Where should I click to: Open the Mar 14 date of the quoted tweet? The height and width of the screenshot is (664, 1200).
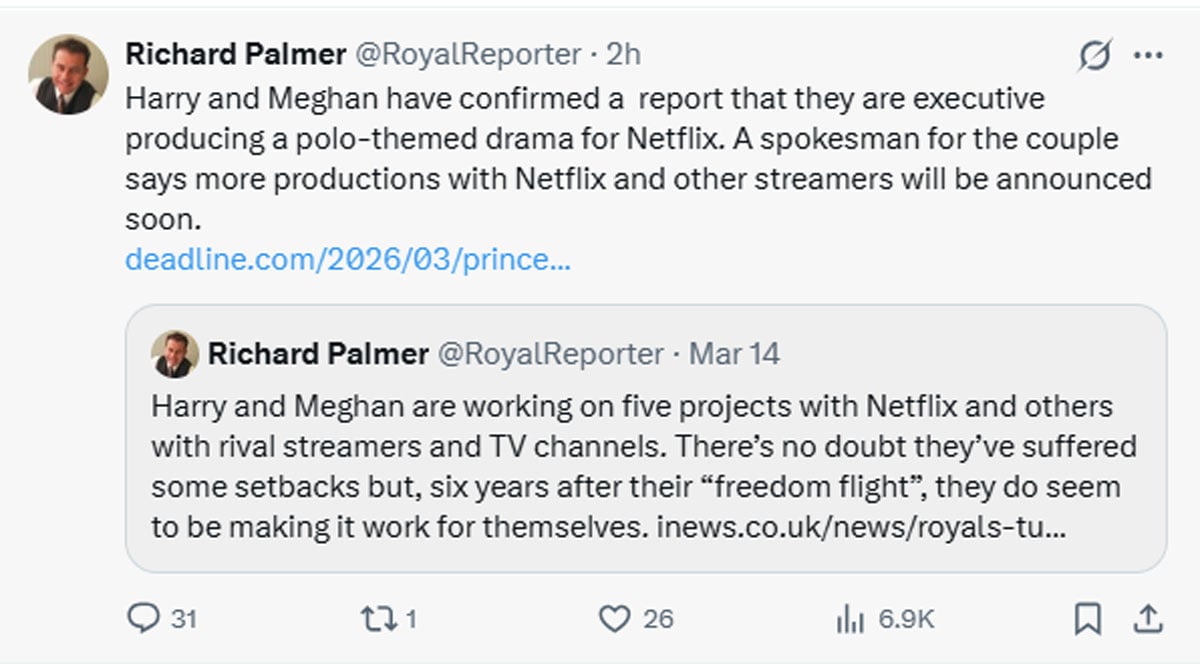(735, 353)
